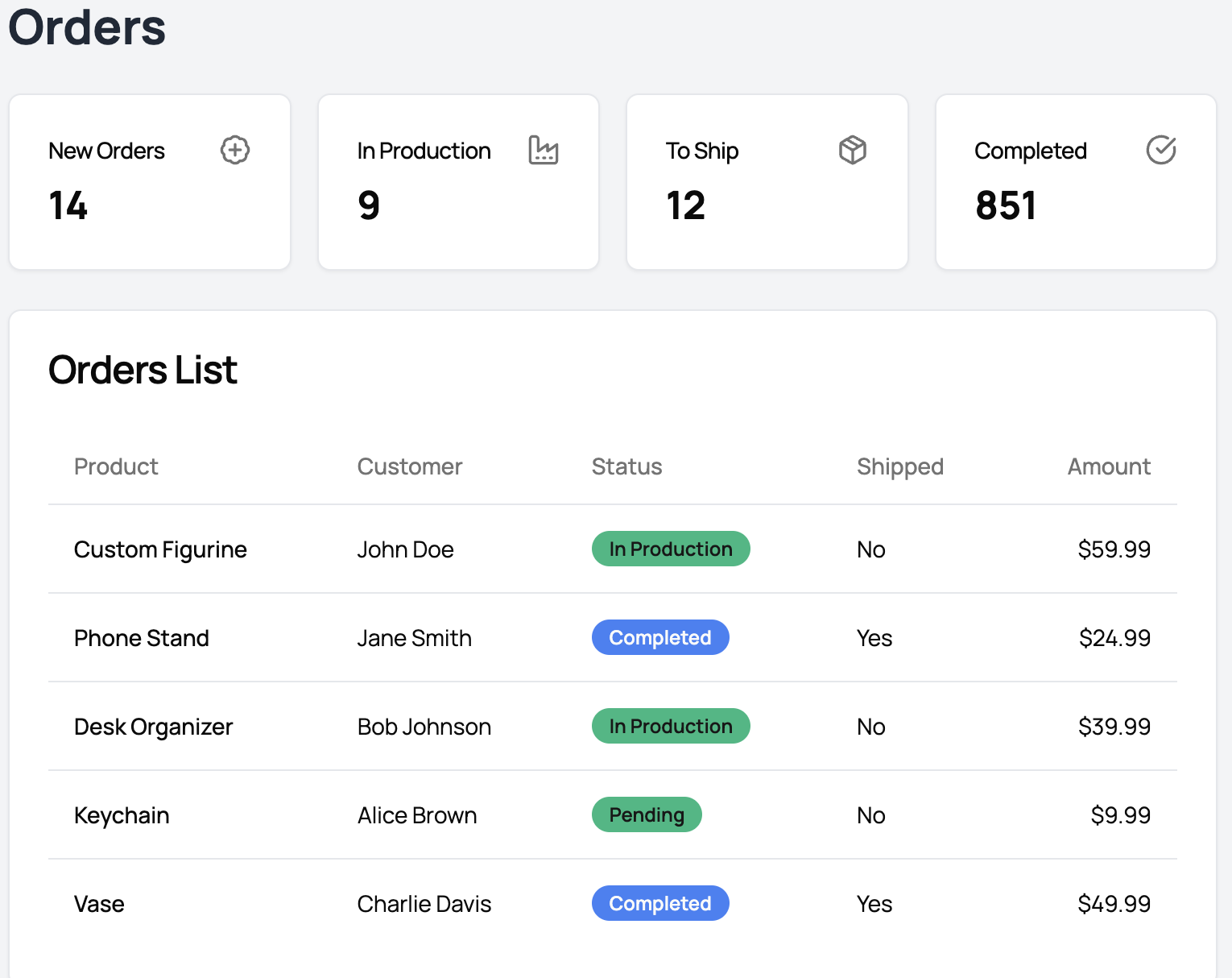Sort the table by Amount column
The image size is (1232, 978).
[x=1109, y=466]
